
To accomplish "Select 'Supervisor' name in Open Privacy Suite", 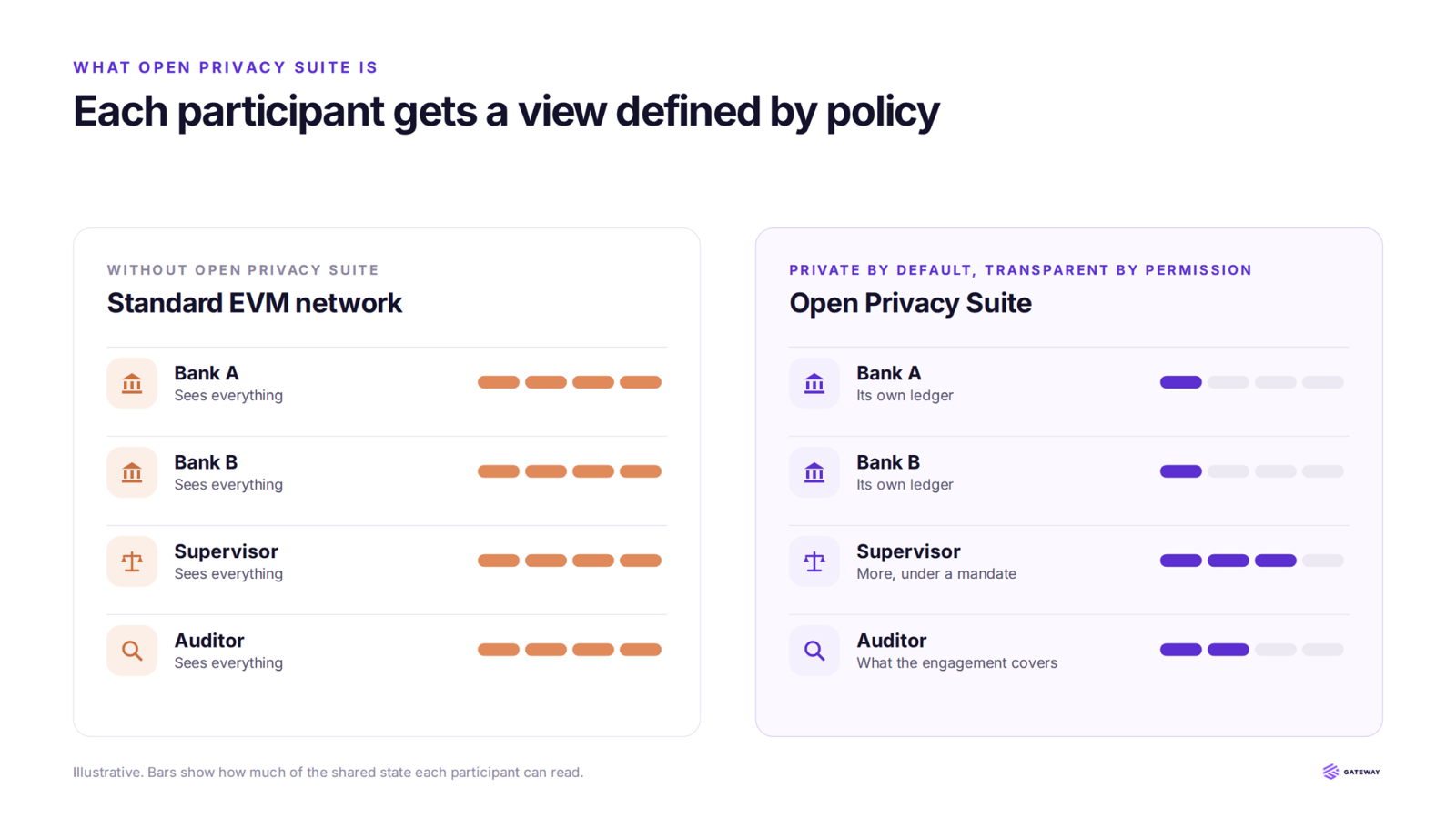I will tap(908, 551).
